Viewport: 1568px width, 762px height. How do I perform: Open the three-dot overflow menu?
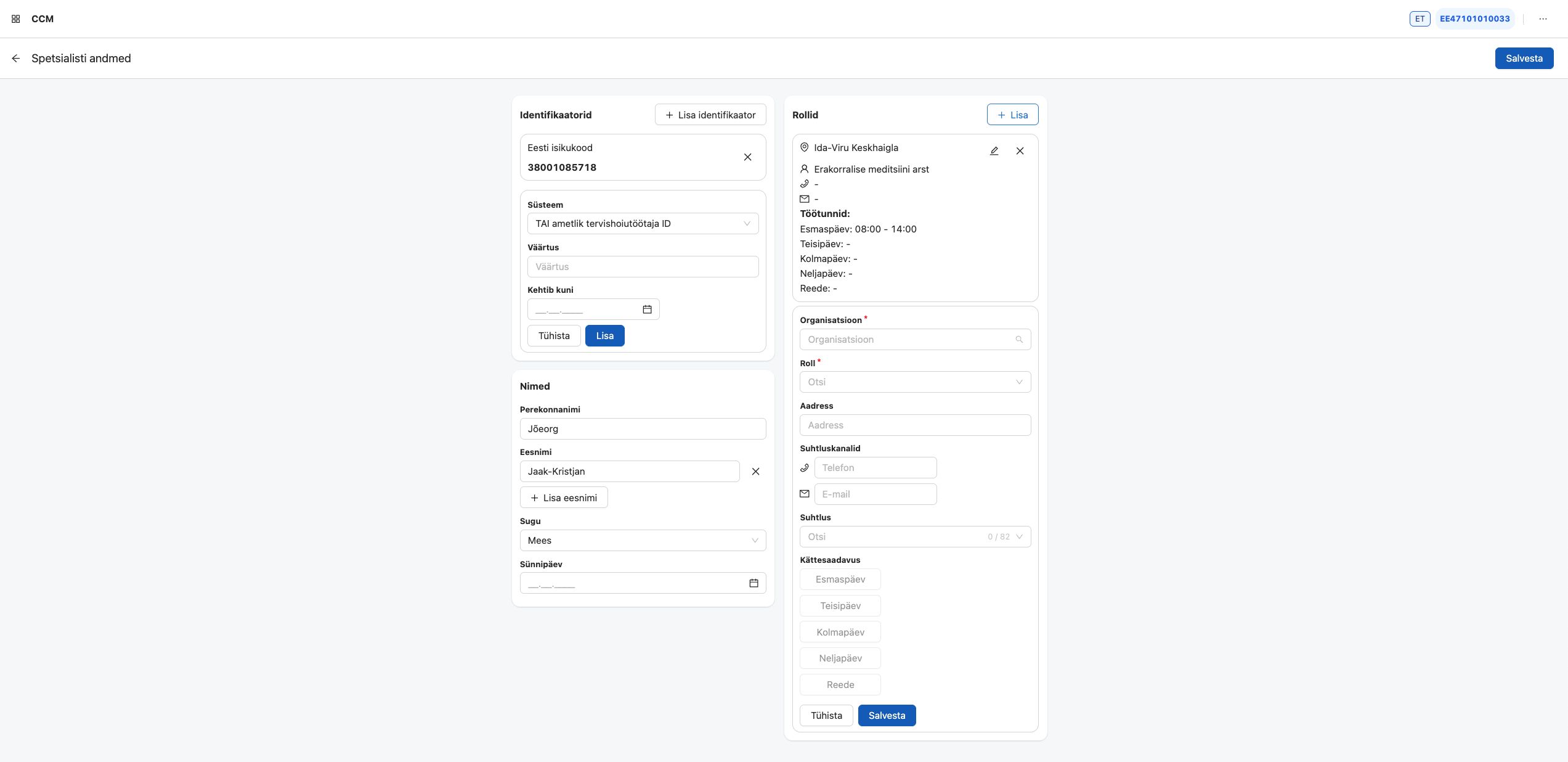(x=1543, y=18)
